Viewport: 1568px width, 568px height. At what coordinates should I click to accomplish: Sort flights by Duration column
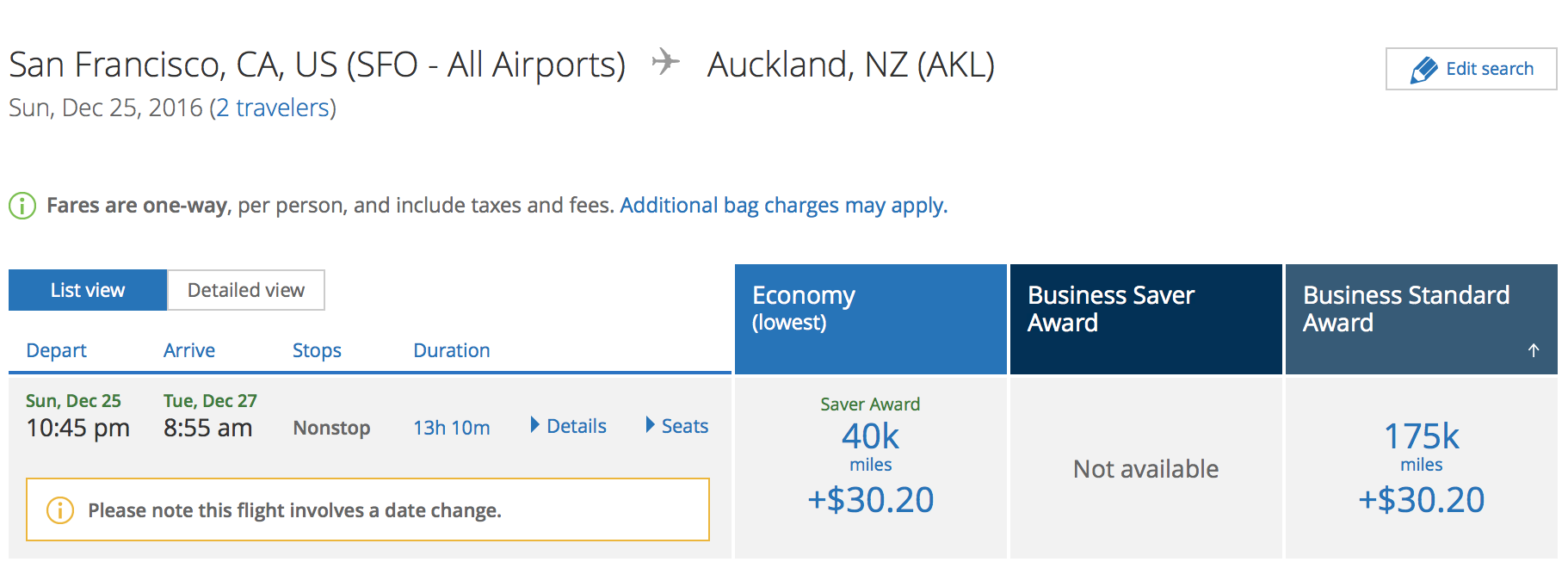(452, 350)
